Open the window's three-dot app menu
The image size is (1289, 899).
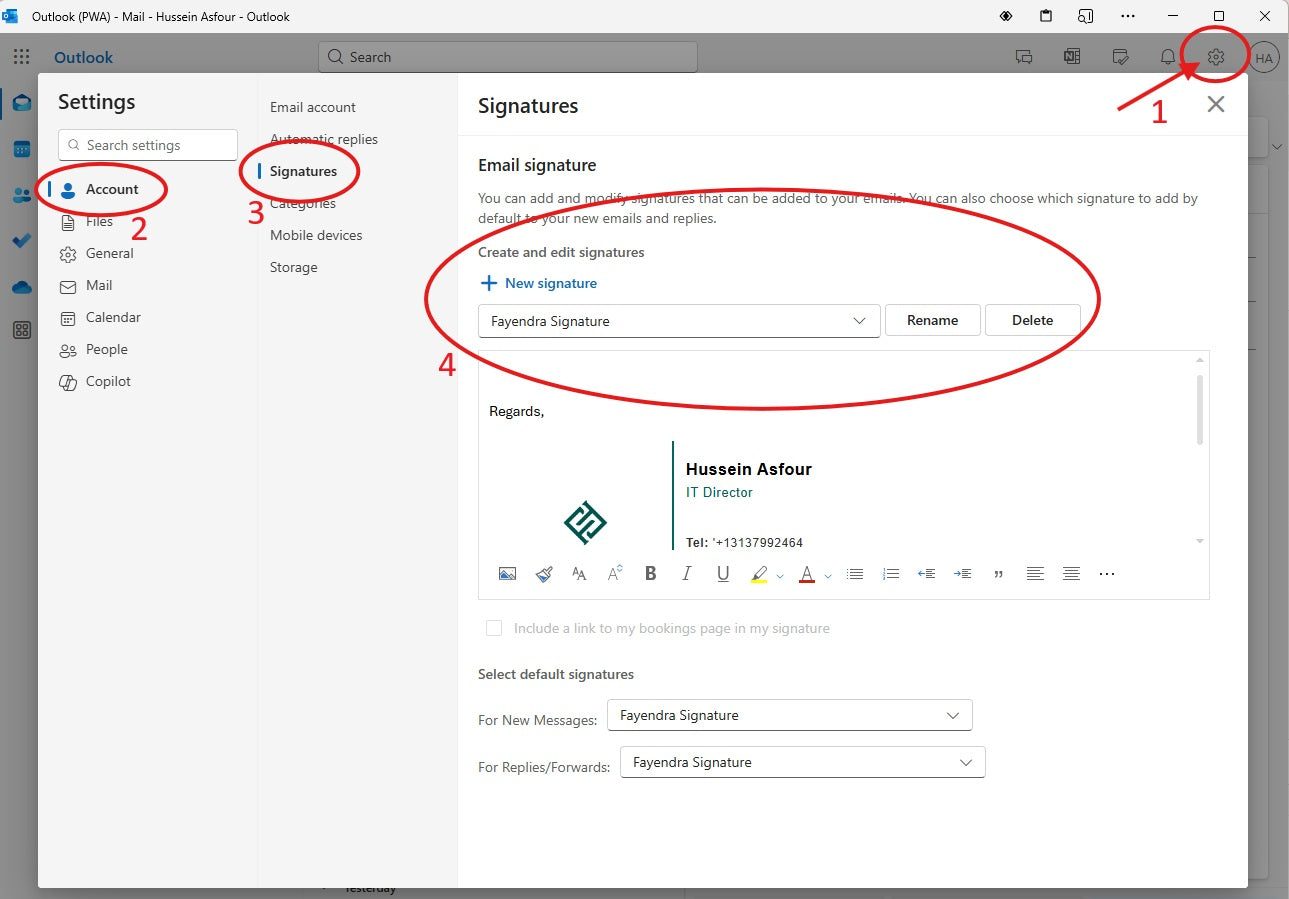pyautogui.click(x=1128, y=16)
